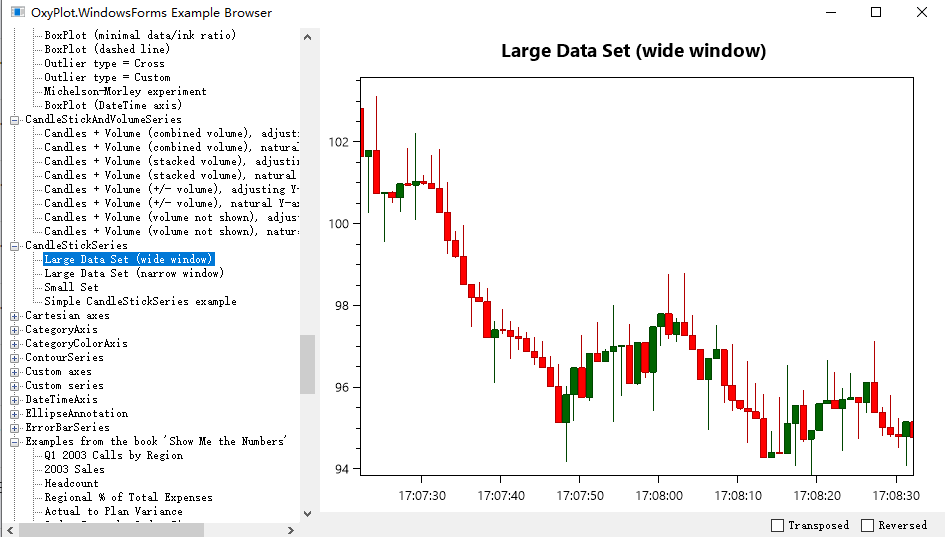
Task: Open the Small Set example
Action: pos(71,287)
